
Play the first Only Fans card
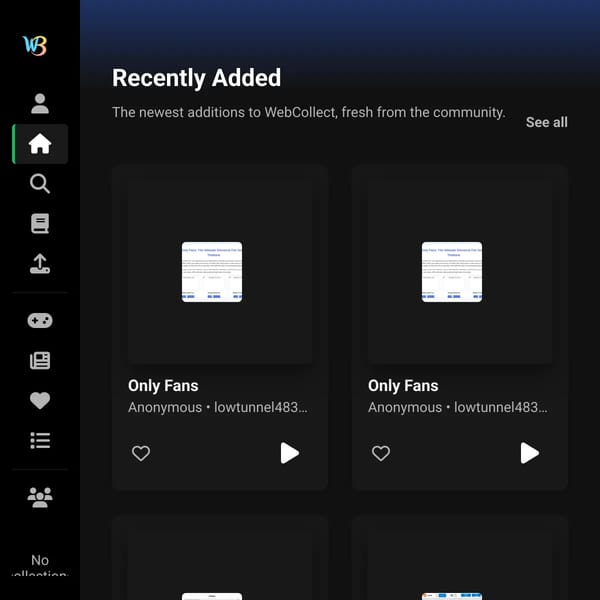(x=290, y=453)
